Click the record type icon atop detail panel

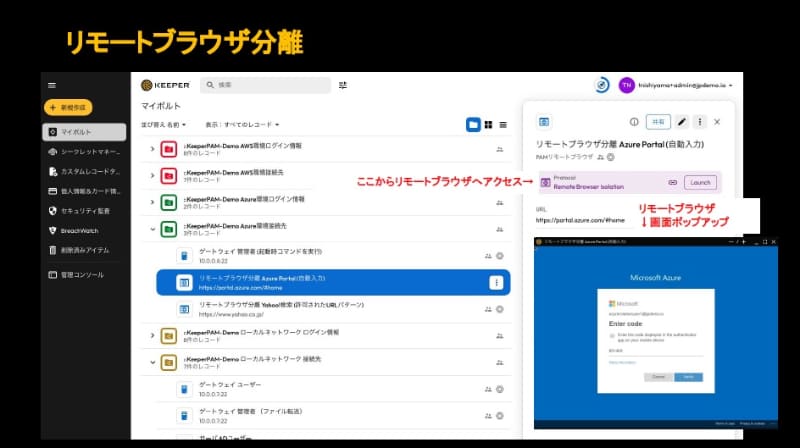[x=544, y=122]
